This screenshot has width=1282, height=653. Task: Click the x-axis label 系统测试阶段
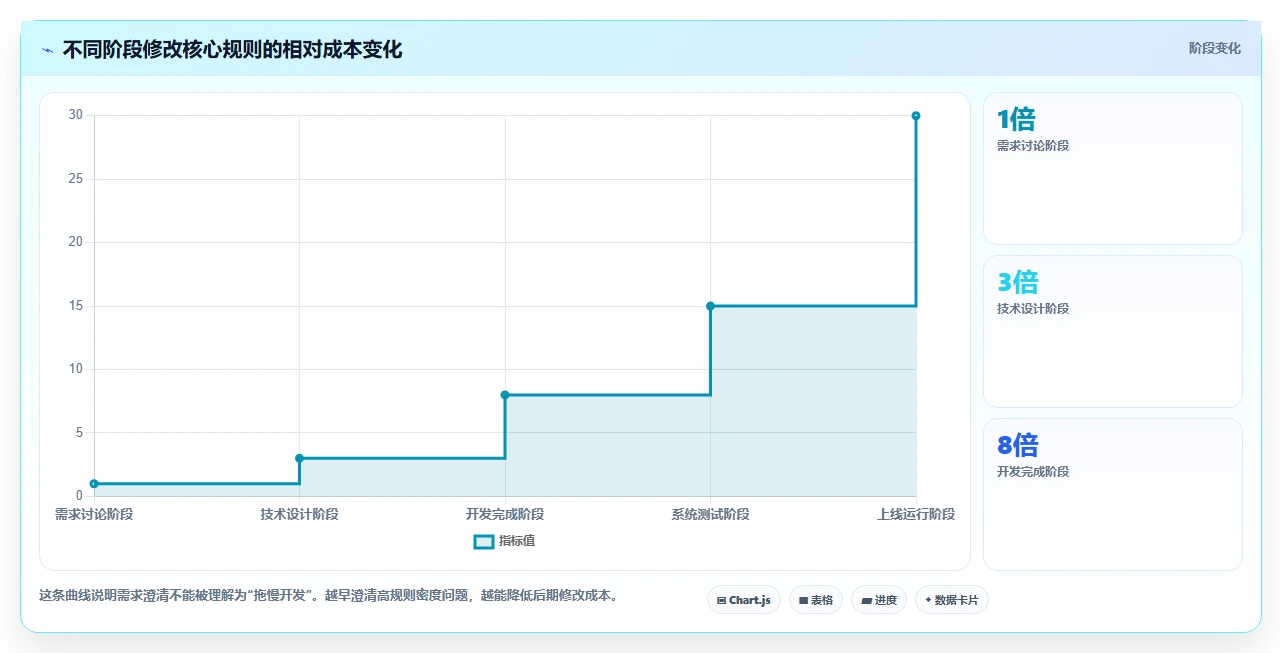point(710,514)
